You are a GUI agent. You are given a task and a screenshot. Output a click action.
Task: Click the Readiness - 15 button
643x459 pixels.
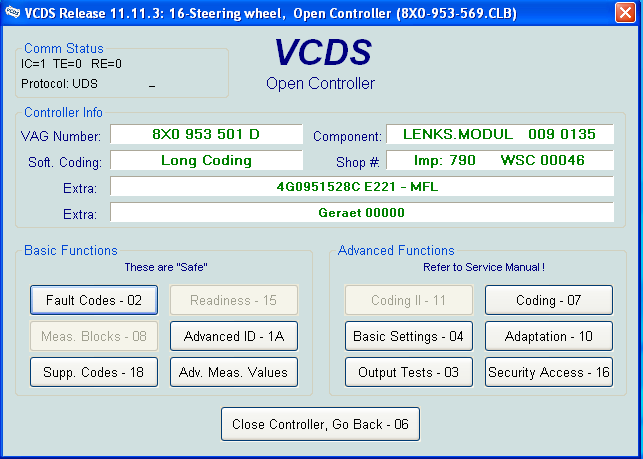point(234,300)
